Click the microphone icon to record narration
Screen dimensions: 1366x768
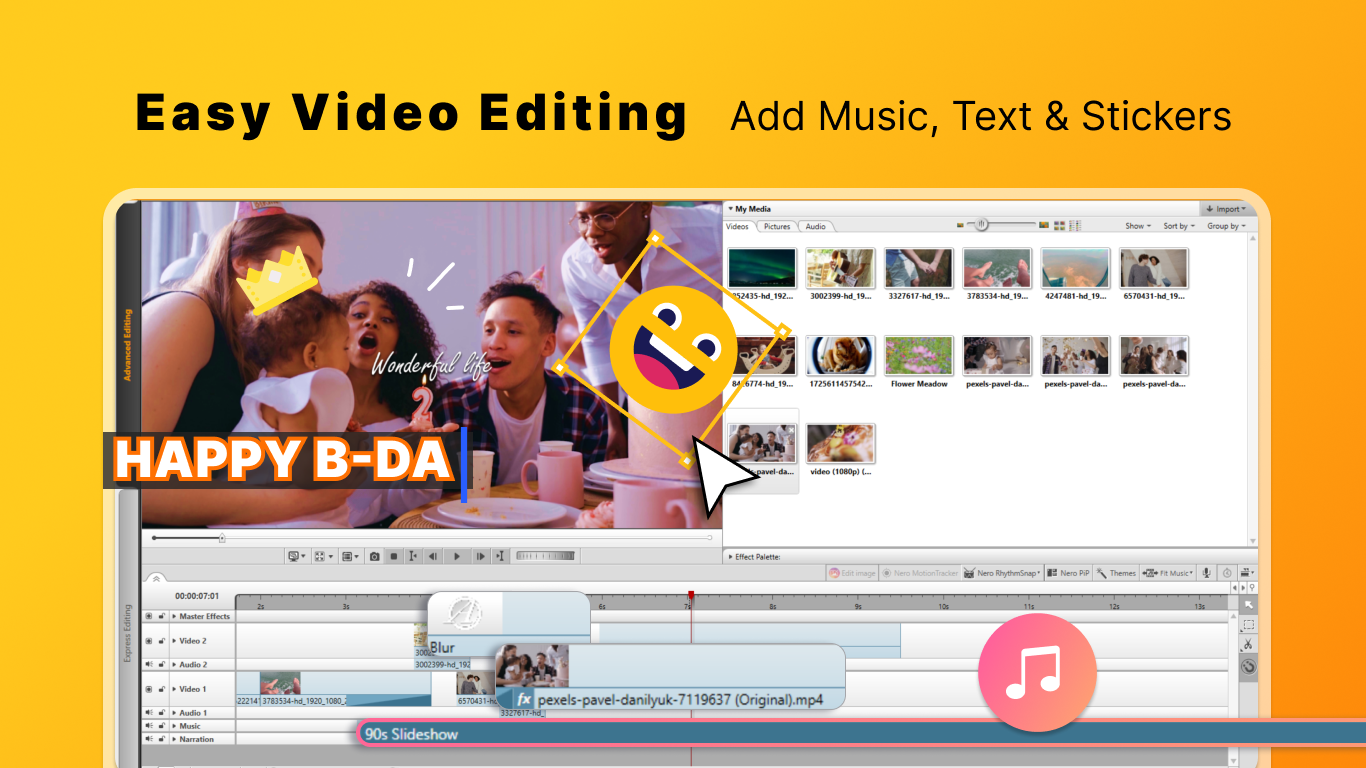[x=1205, y=572]
